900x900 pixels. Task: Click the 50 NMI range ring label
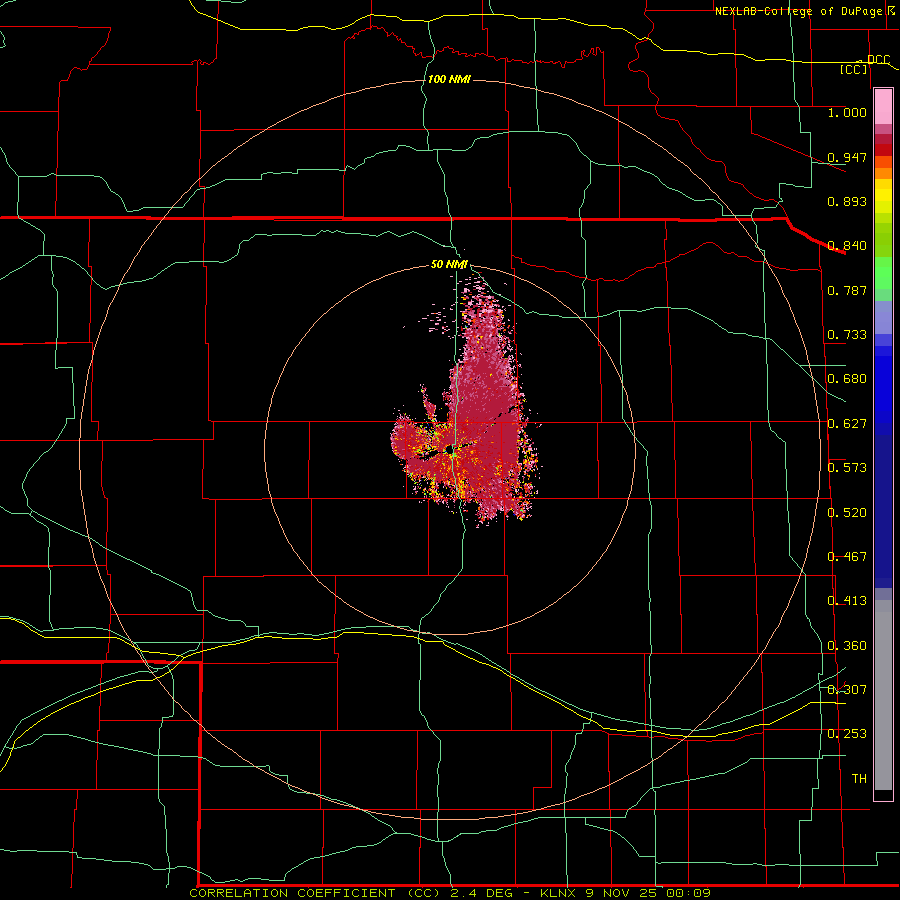[449, 265]
